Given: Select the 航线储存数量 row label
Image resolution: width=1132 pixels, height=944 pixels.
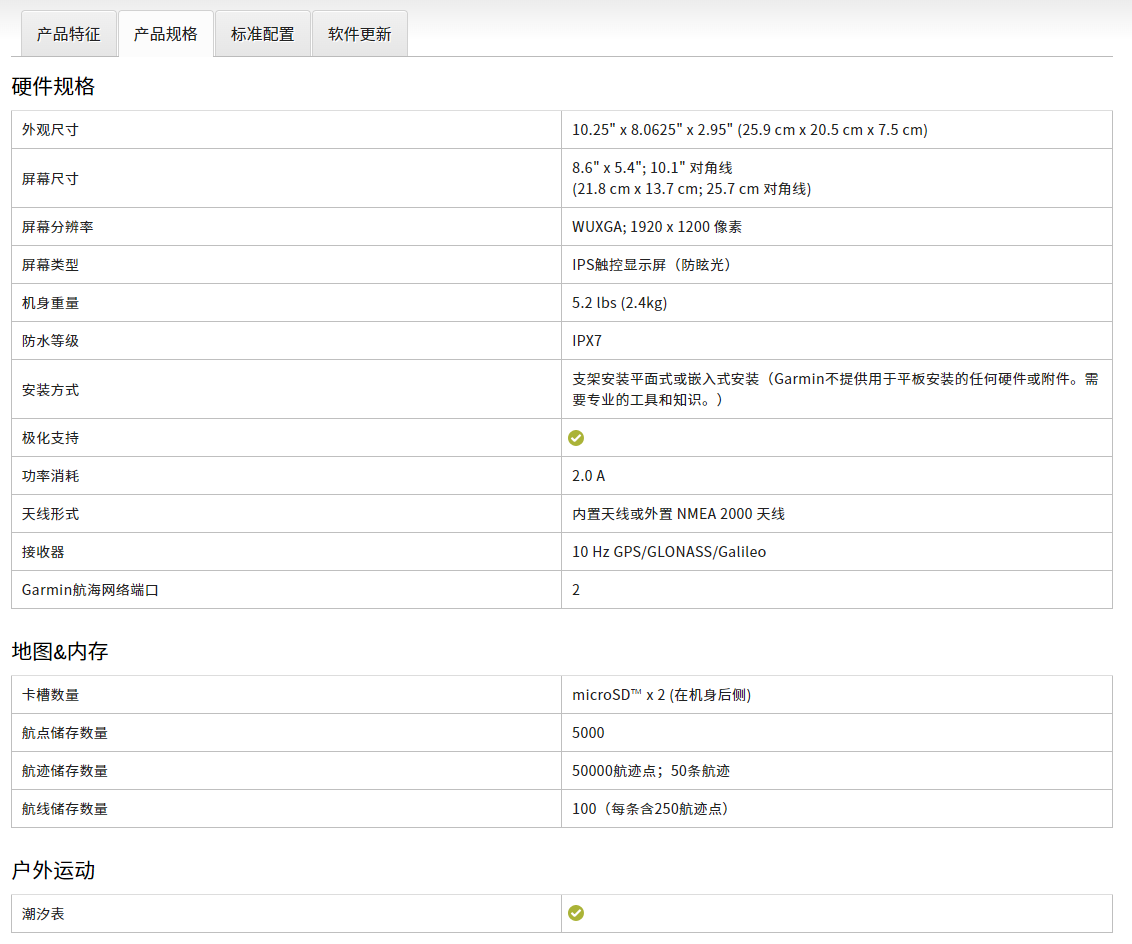Looking at the screenshot, I should 65,809.
